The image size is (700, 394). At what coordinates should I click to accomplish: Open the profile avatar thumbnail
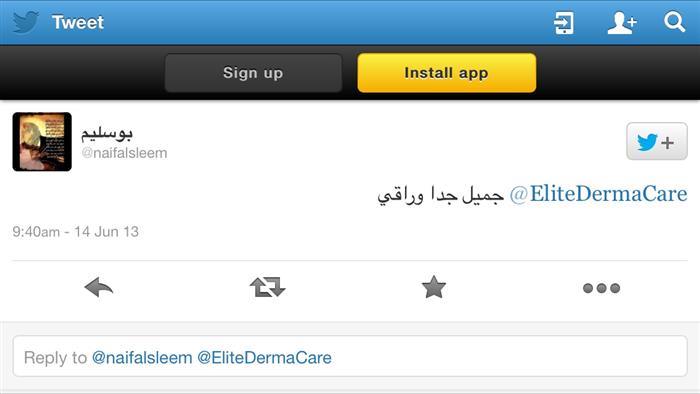point(42,141)
